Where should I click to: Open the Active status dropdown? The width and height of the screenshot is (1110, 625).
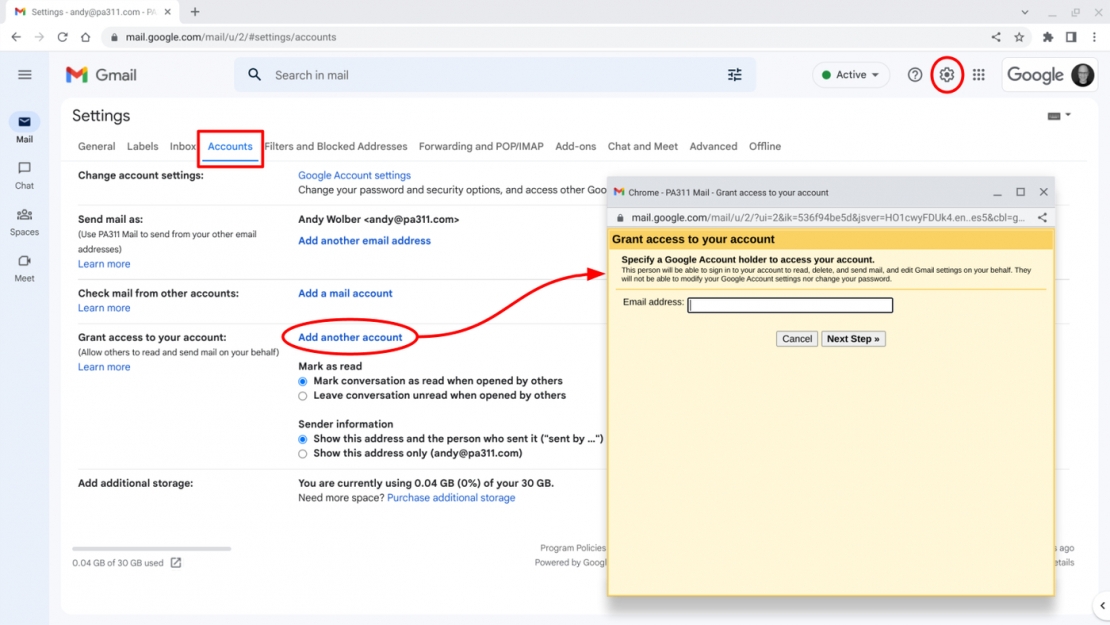(x=851, y=74)
